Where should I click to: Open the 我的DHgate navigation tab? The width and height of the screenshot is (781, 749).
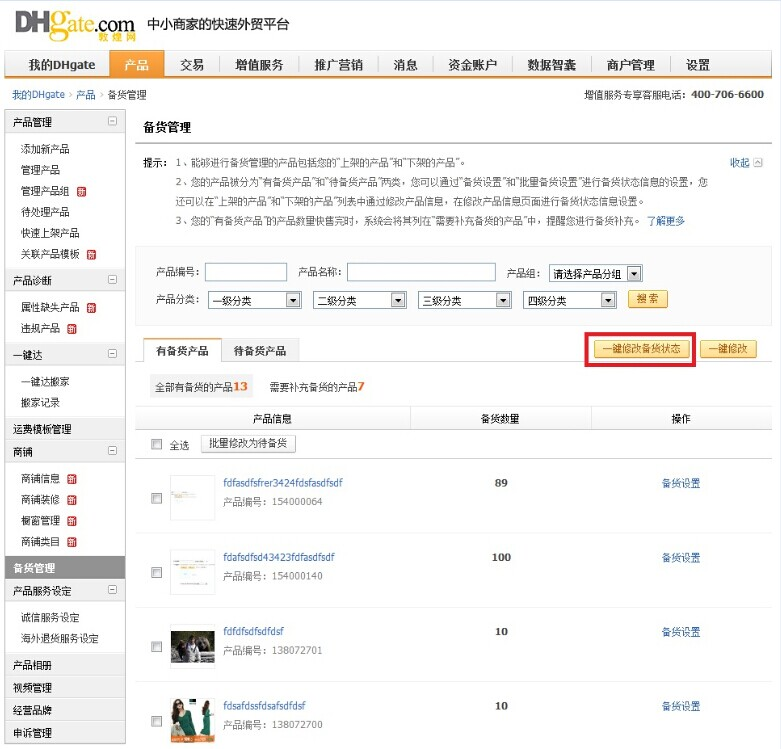coord(62,65)
